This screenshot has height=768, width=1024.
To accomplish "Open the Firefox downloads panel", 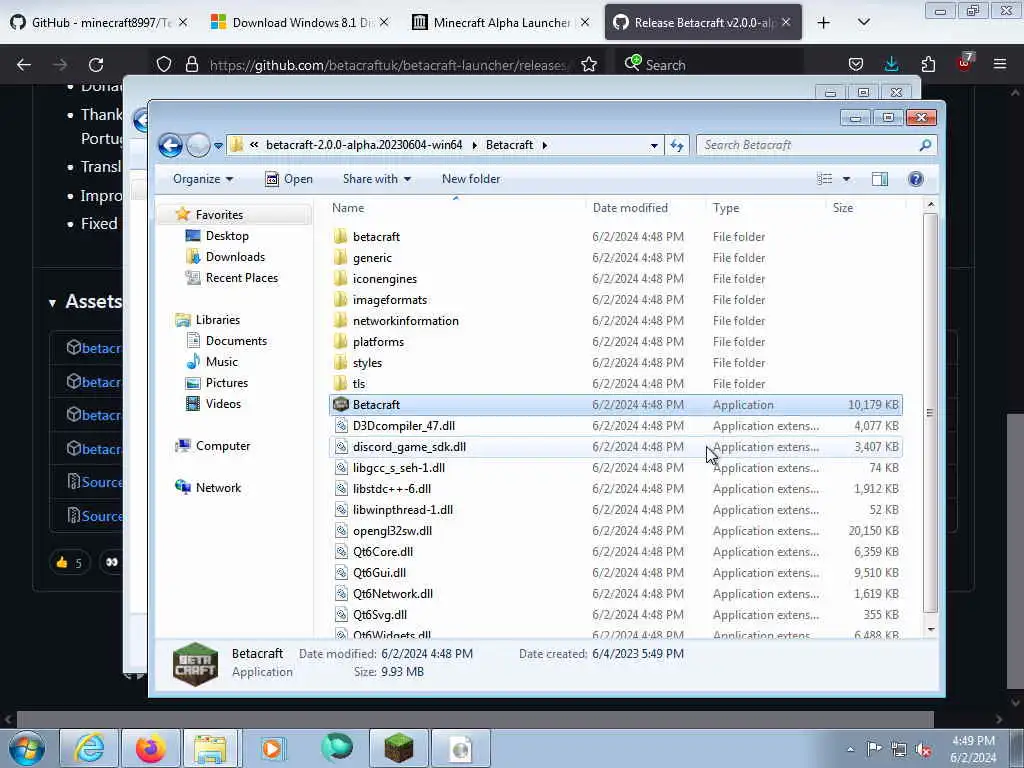I will 891,64.
